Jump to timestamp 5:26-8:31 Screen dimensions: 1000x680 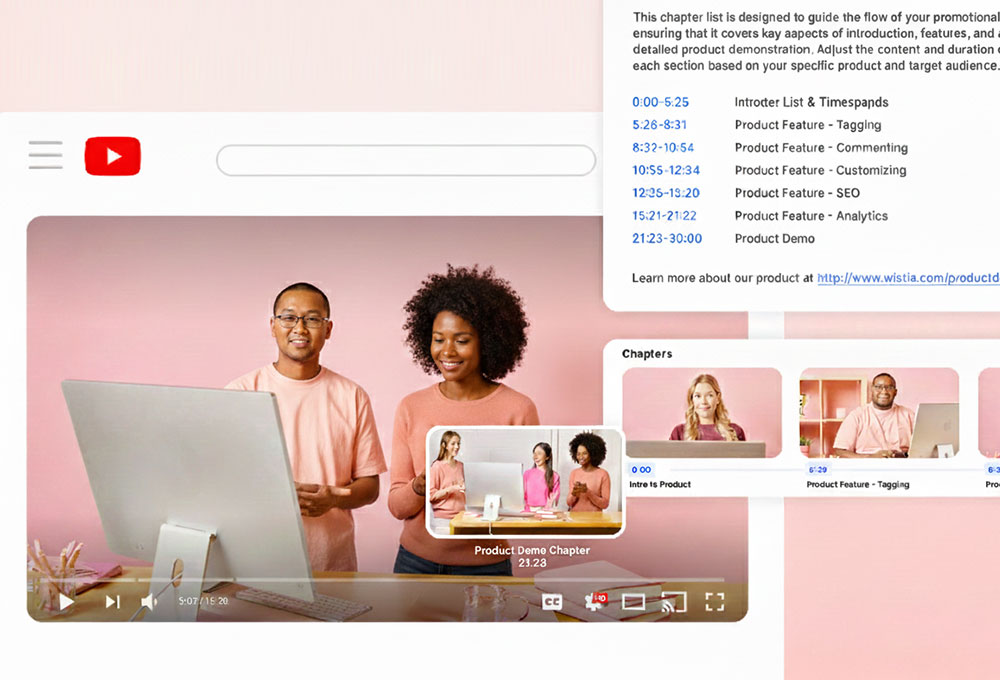(659, 125)
